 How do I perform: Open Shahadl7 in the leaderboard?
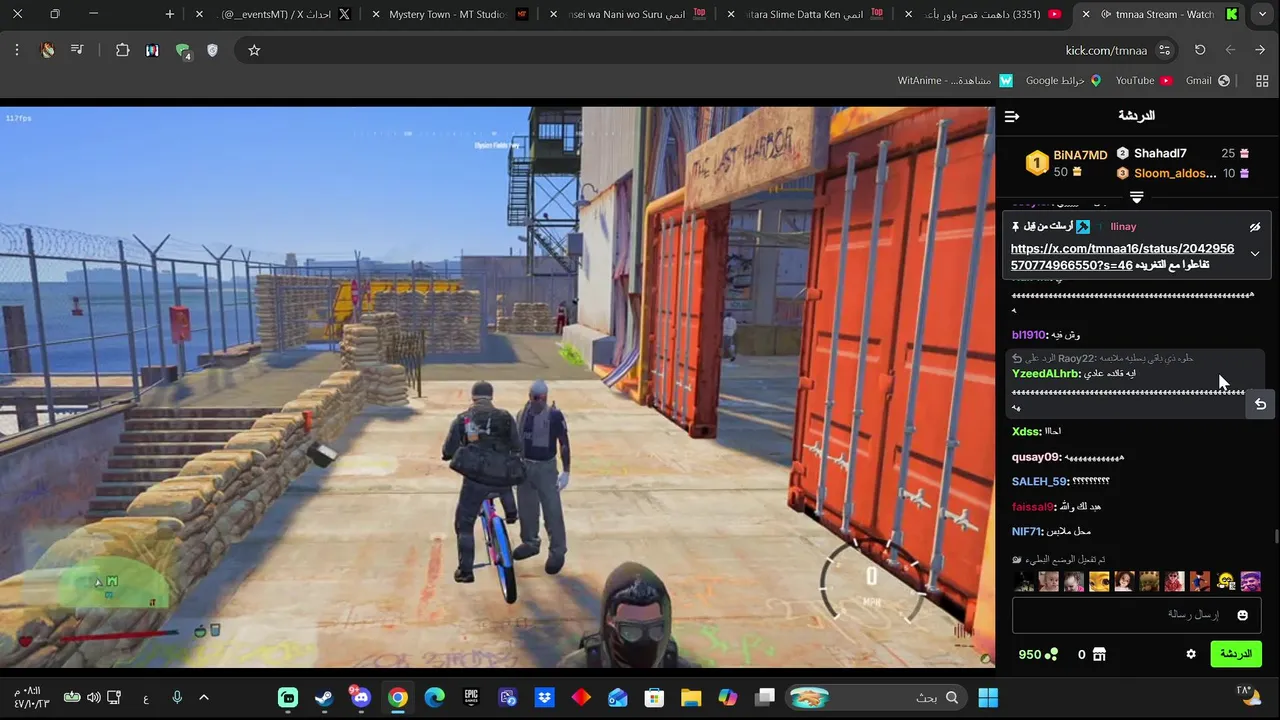(1160, 153)
